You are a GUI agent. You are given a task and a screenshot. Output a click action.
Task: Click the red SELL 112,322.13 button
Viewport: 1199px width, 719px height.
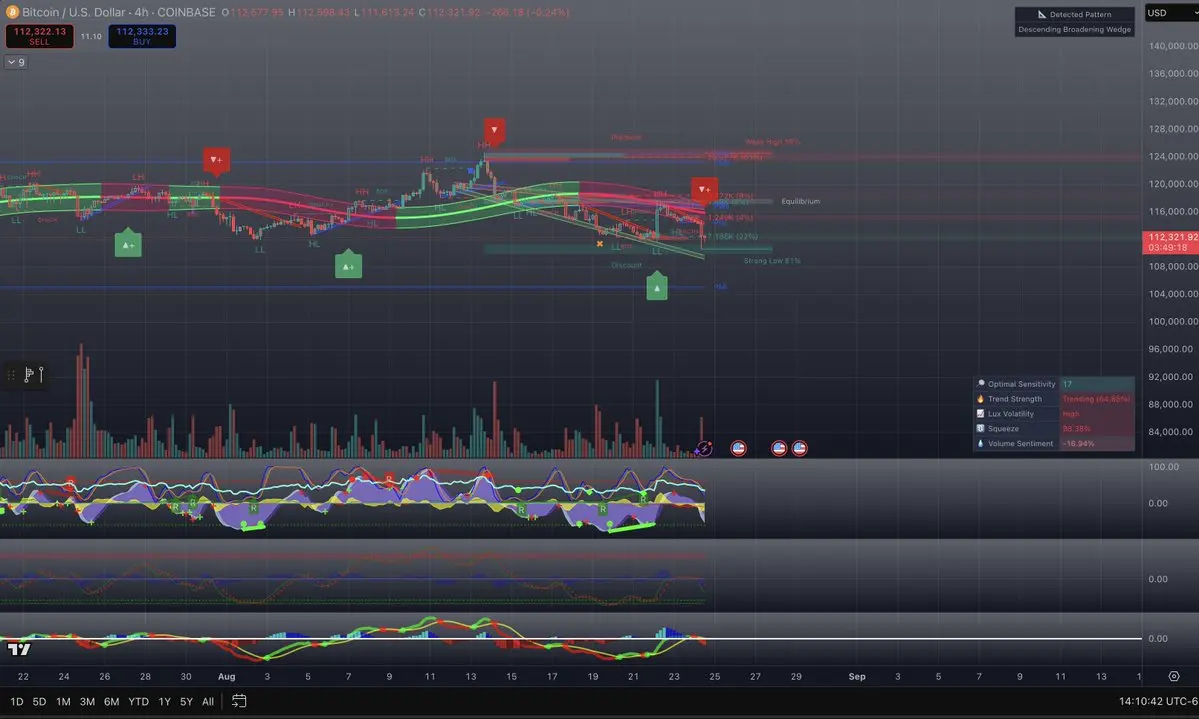(x=40, y=36)
